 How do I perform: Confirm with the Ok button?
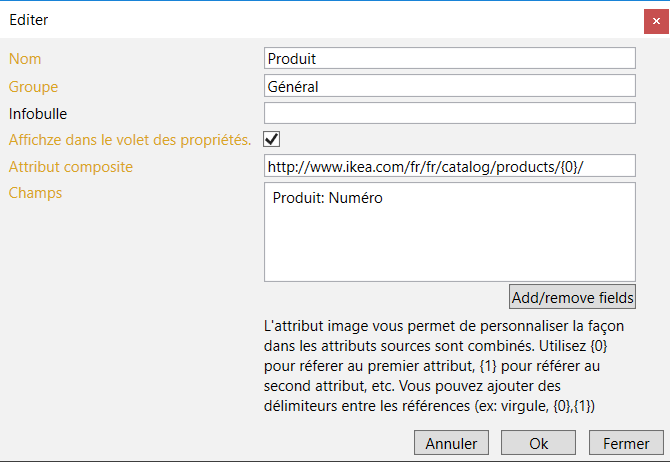(x=539, y=443)
